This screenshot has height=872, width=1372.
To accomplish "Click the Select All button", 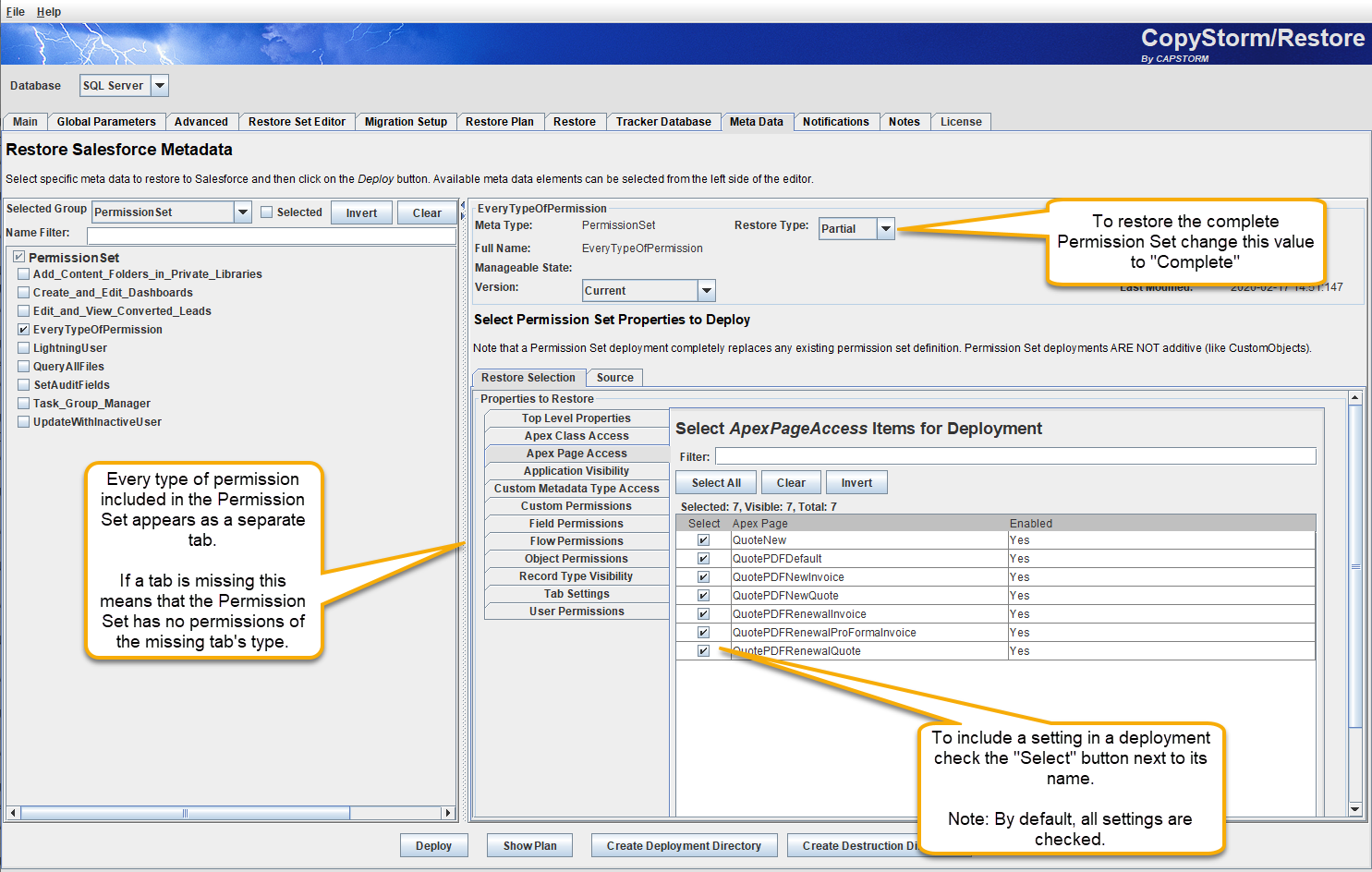I will click(x=716, y=483).
